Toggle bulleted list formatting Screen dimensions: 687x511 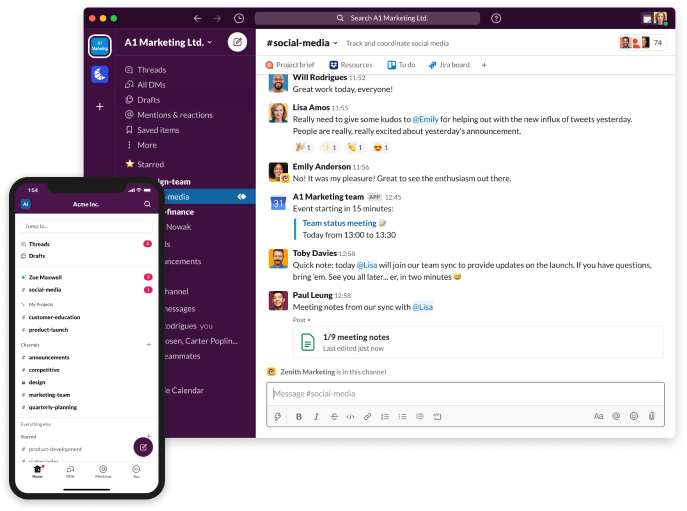pyautogui.click(x=402, y=417)
